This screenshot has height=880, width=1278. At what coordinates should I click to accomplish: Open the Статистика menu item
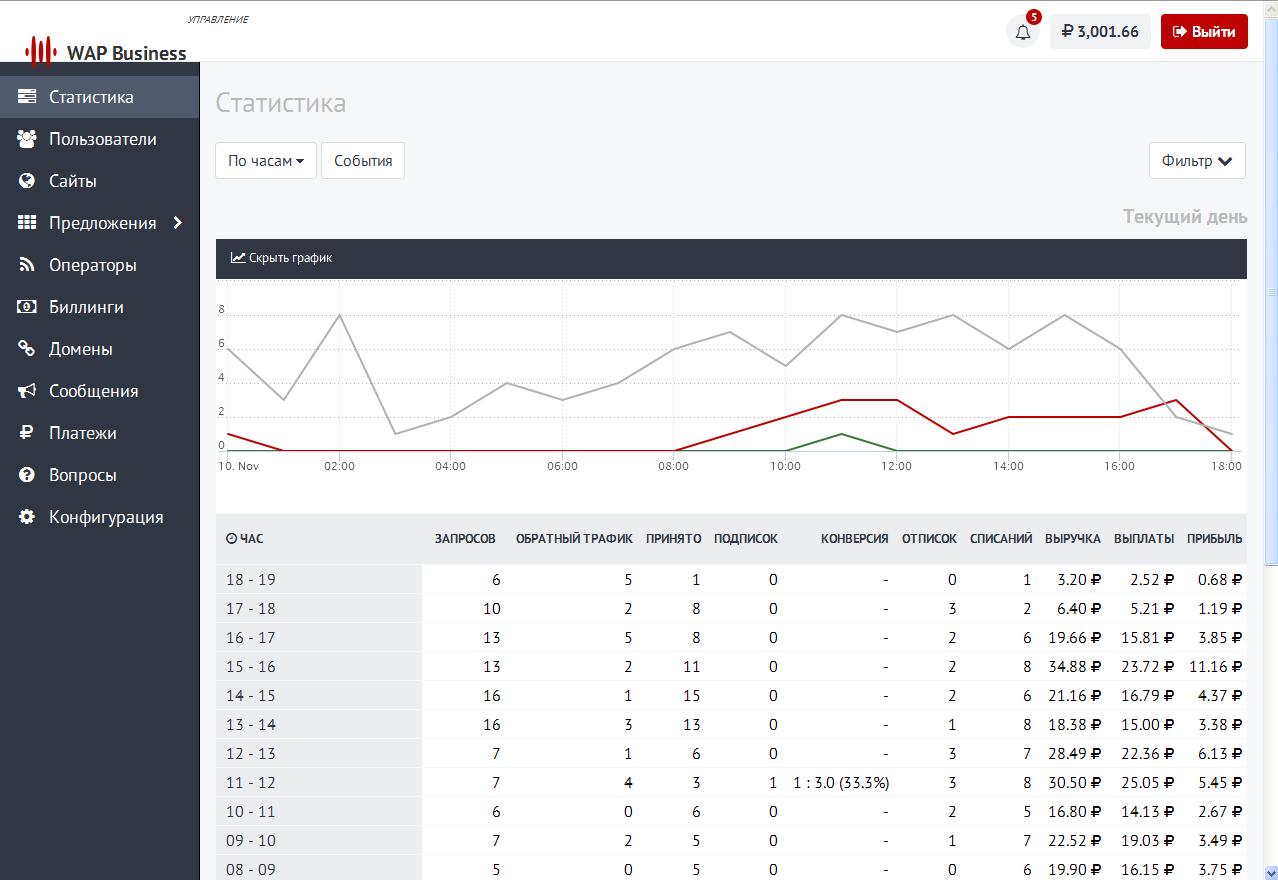point(91,97)
